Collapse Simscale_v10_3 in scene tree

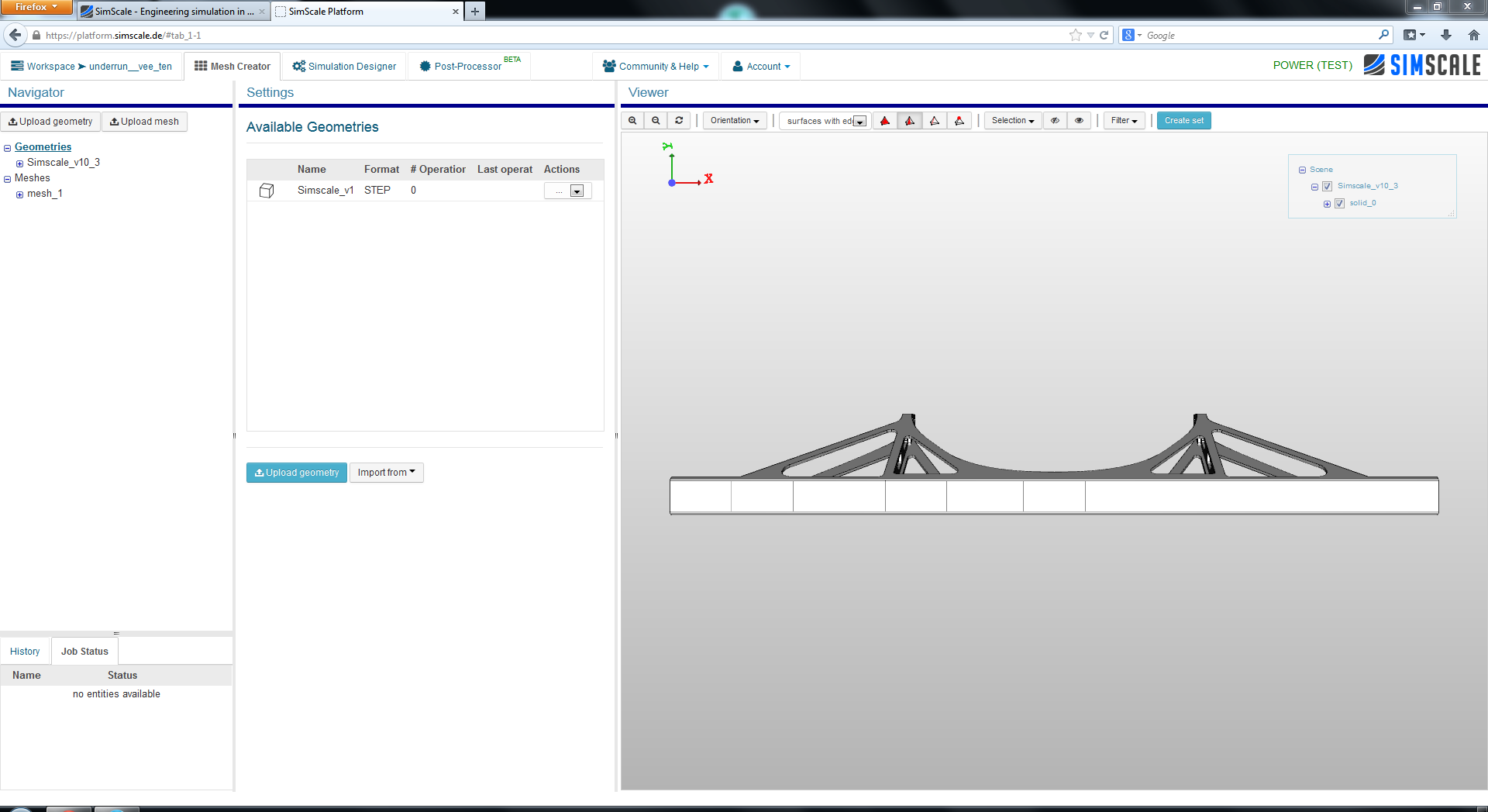coord(1314,187)
